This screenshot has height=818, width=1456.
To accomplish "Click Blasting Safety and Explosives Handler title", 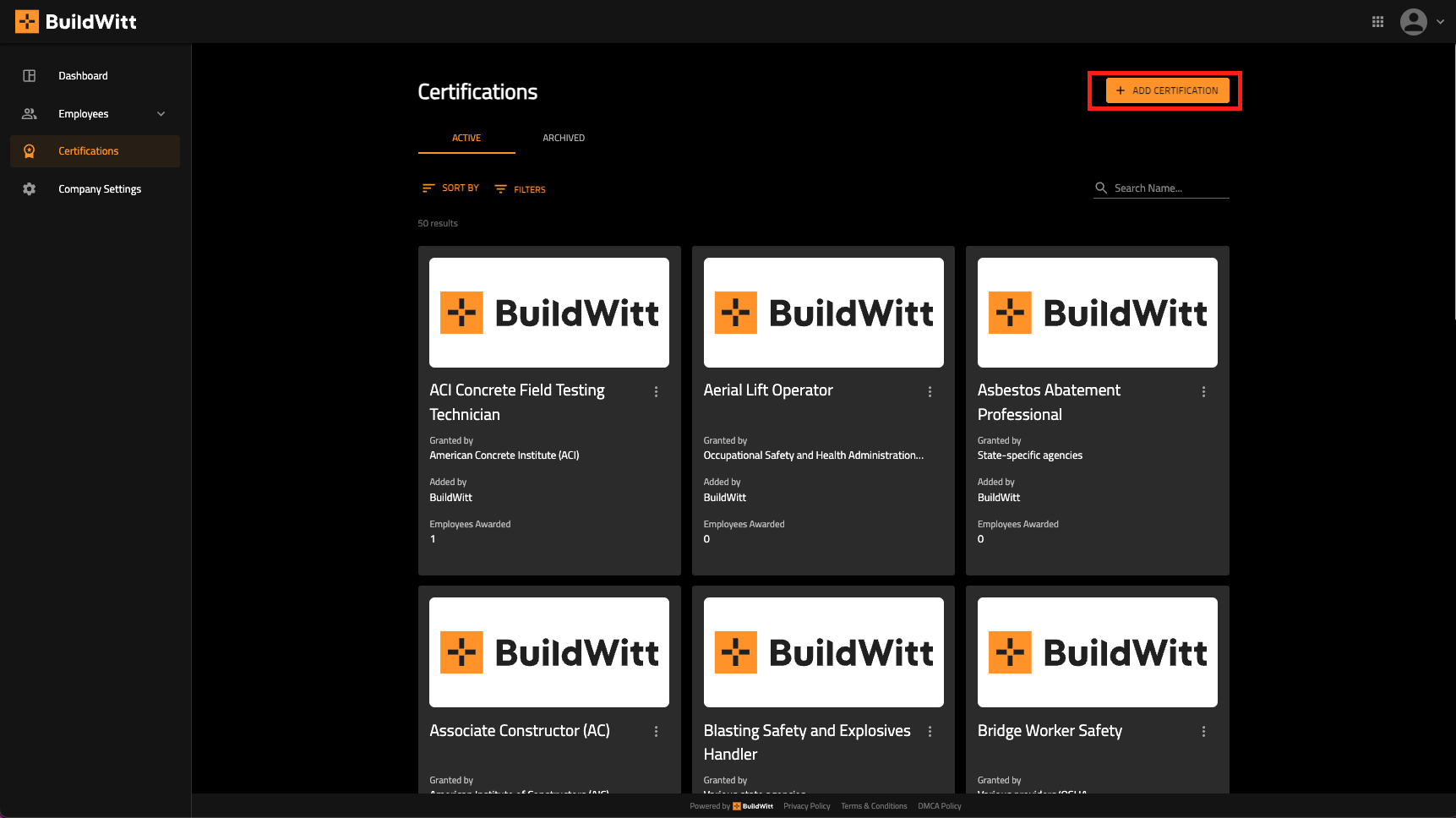I will [x=807, y=742].
